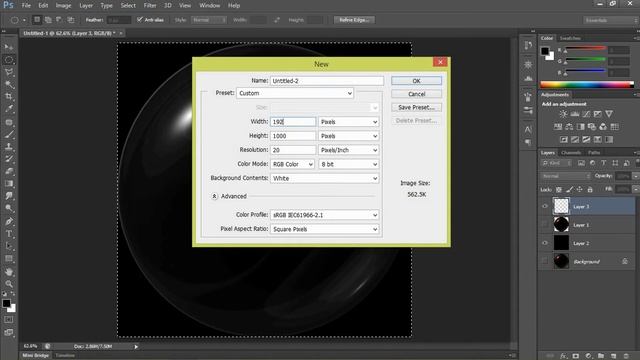Select the Zoom tool in the toolbox

[9, 284]
